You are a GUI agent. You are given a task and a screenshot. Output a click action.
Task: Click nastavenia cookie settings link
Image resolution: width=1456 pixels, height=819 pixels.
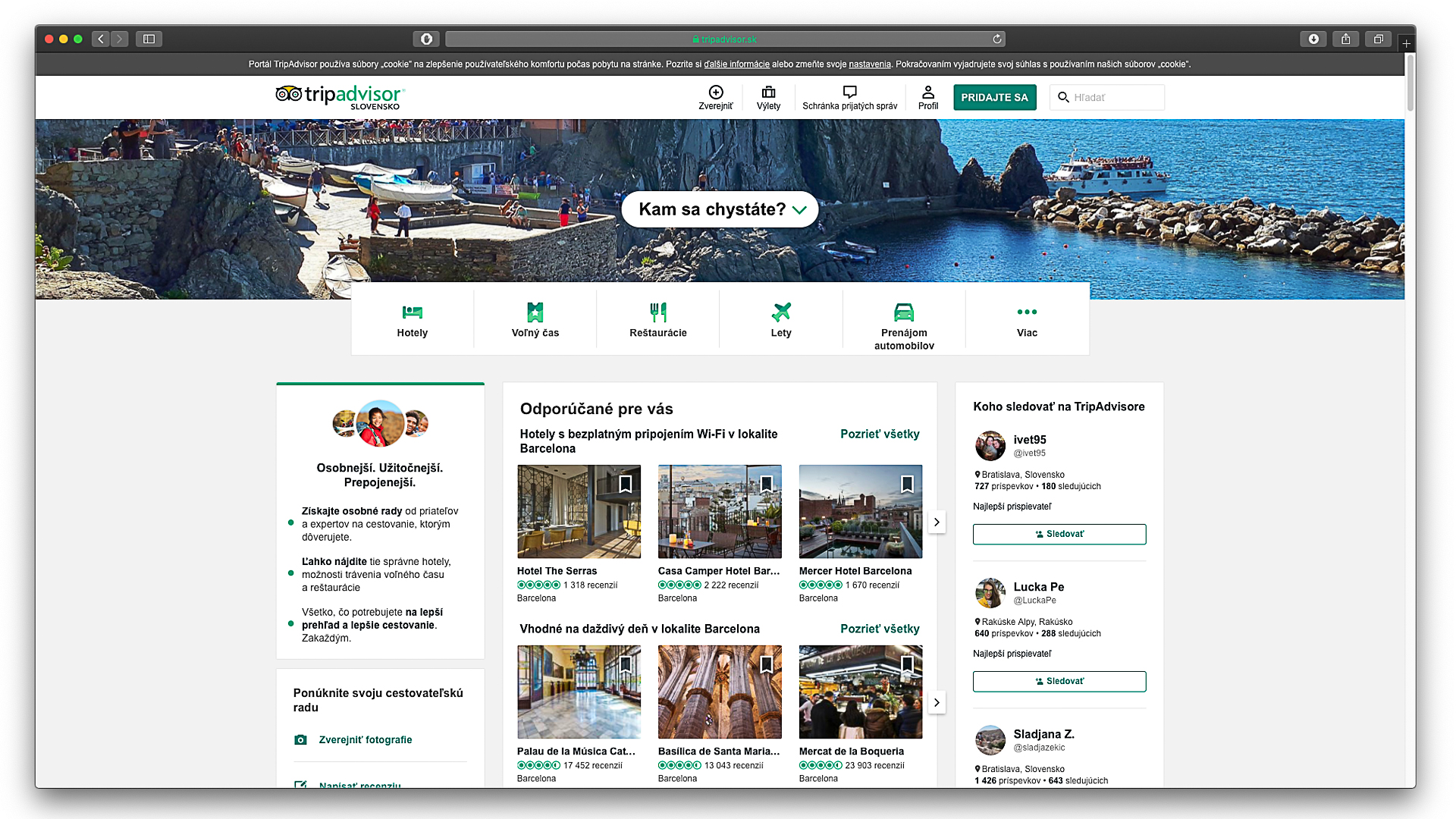[870, 64]
